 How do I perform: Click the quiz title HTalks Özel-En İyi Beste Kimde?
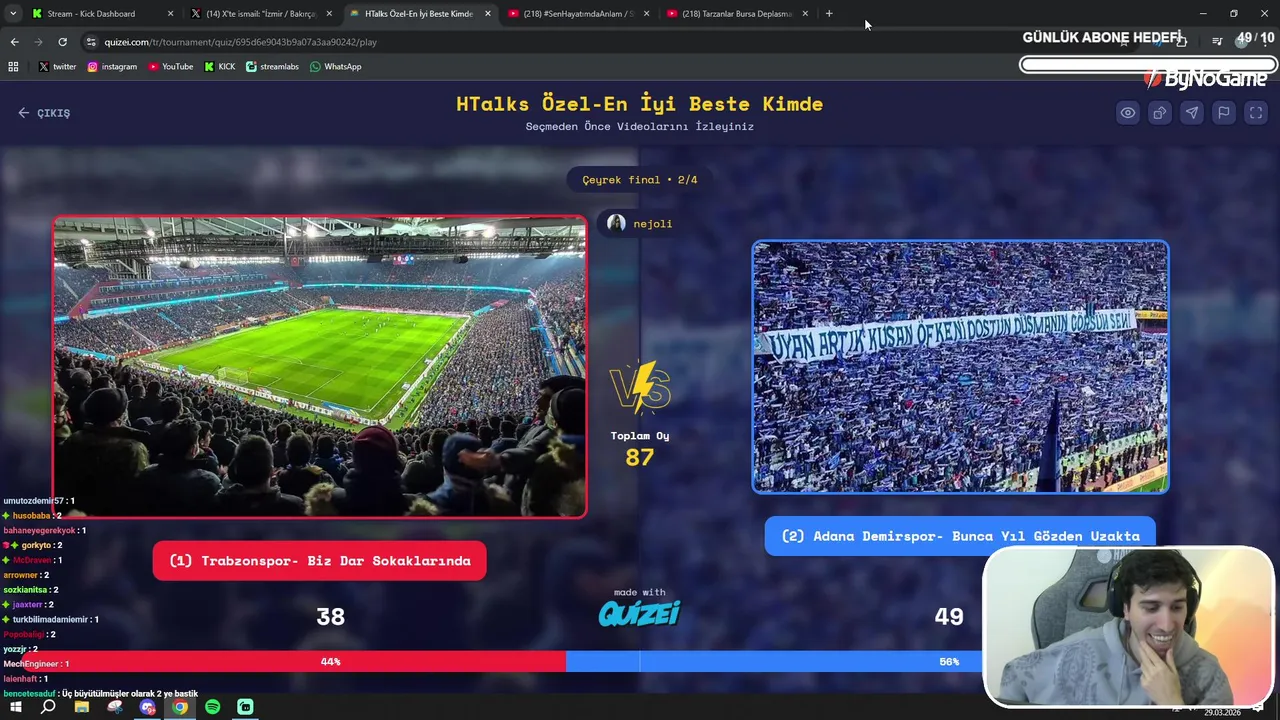(640, 104)
